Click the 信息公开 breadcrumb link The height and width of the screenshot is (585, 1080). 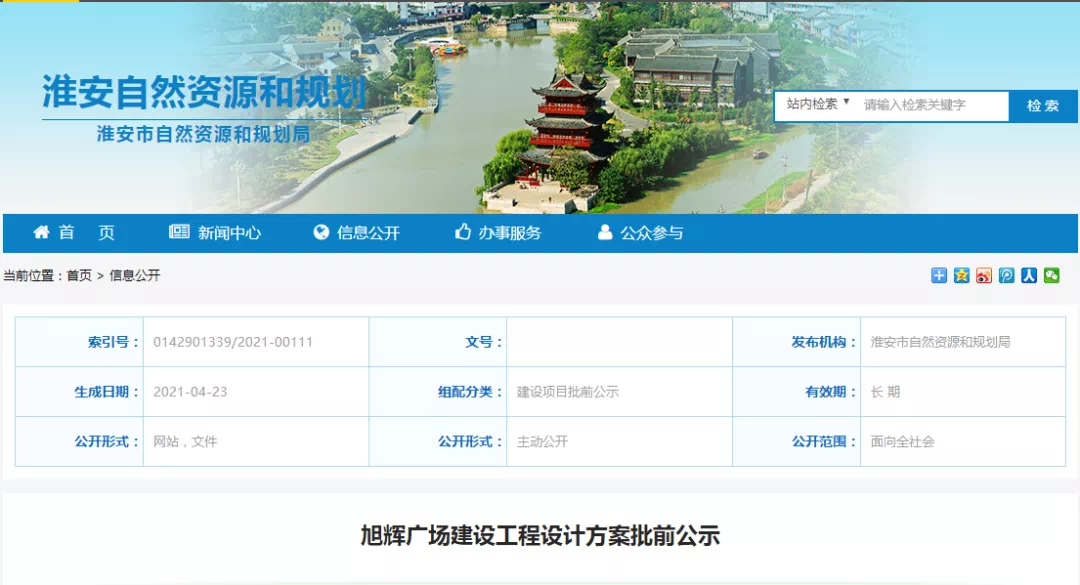[x=134, y=276]
